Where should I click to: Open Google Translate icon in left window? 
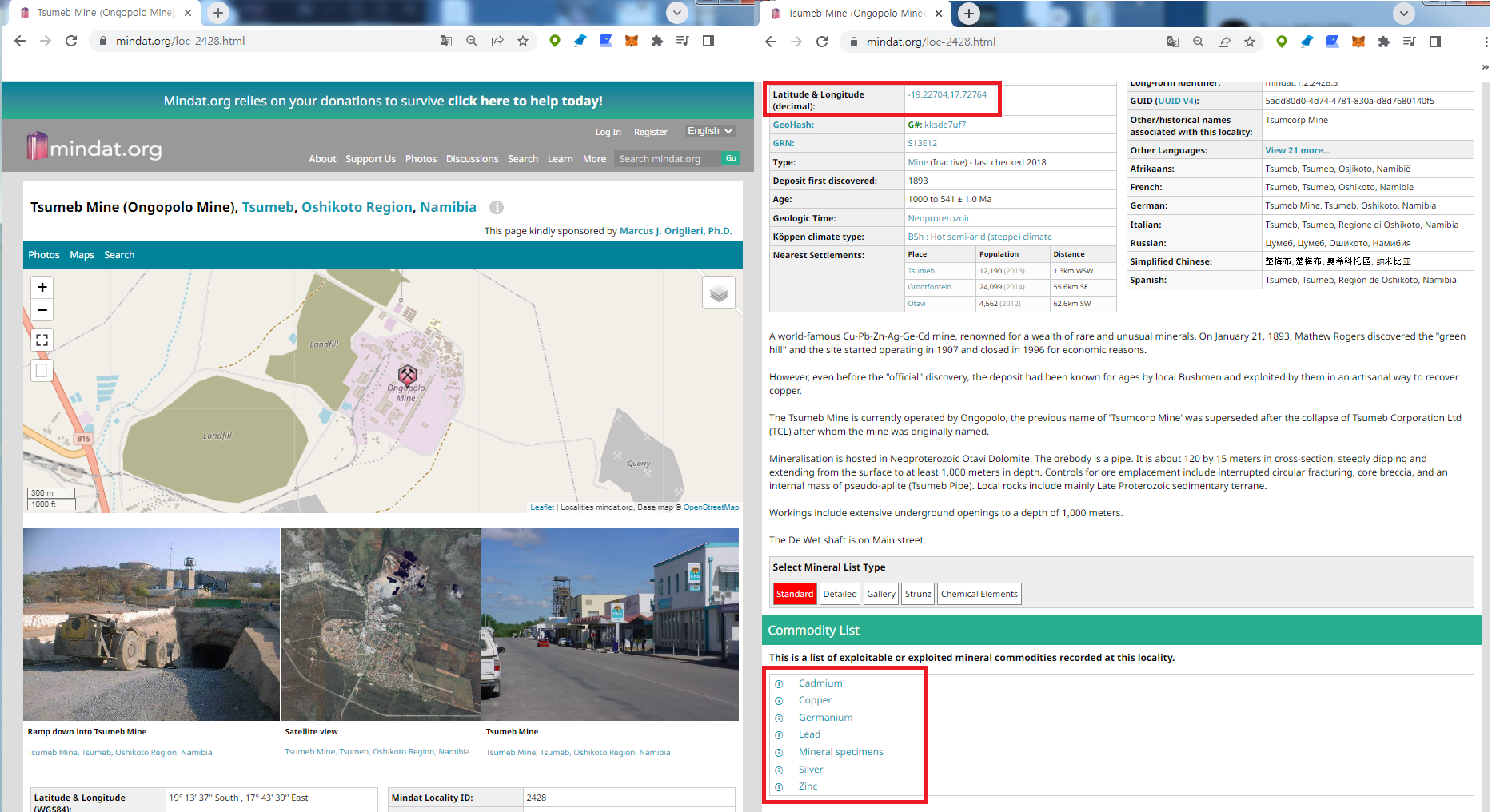[446, 41]
